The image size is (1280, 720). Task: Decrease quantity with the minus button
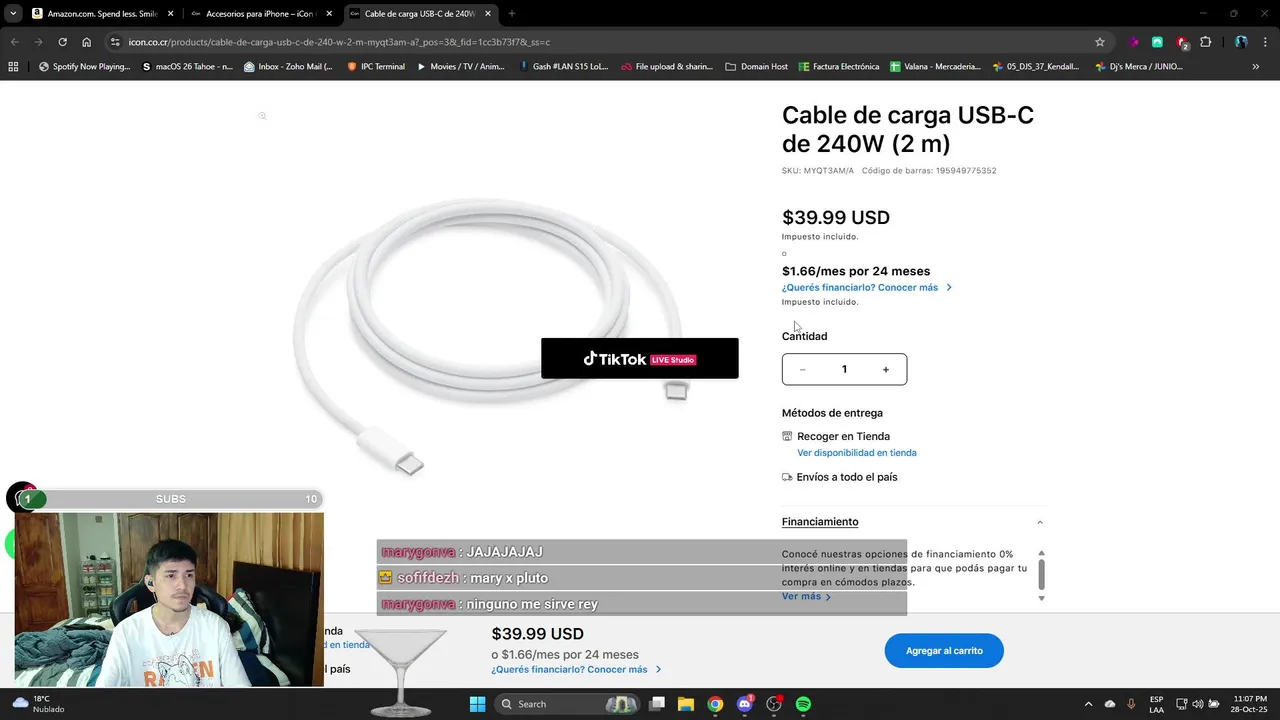pyautogui.click(x=802, y=369)
